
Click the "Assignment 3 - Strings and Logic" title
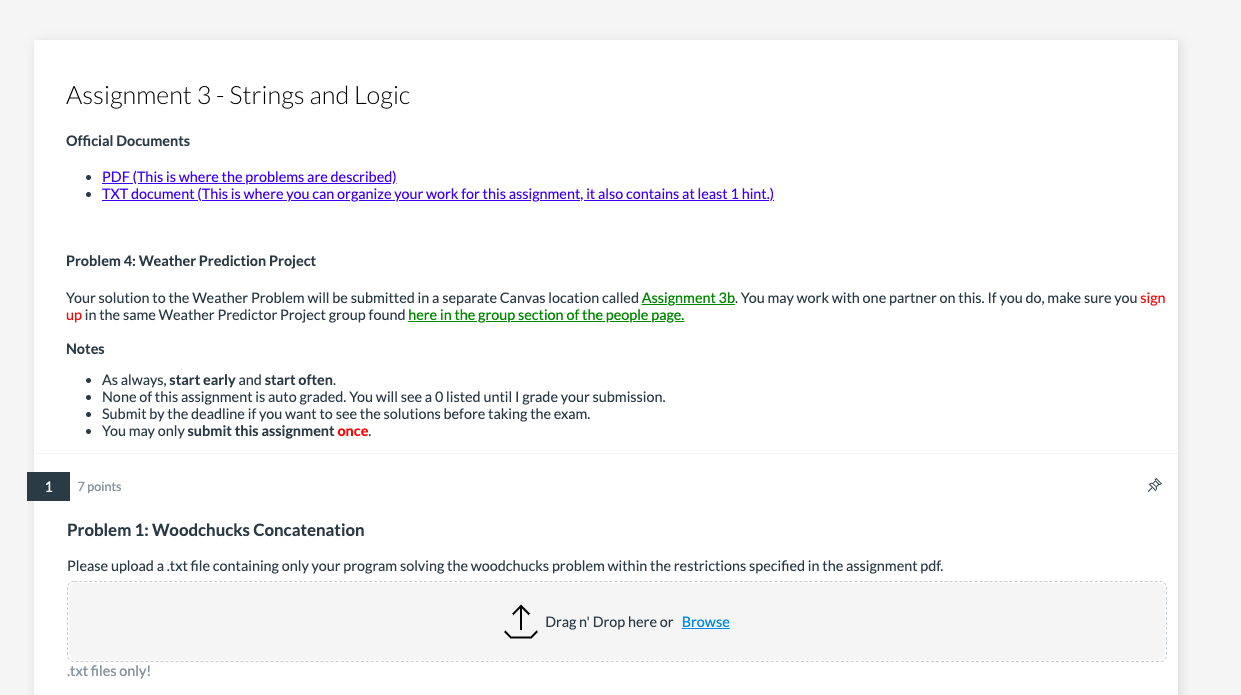point(238,96)
